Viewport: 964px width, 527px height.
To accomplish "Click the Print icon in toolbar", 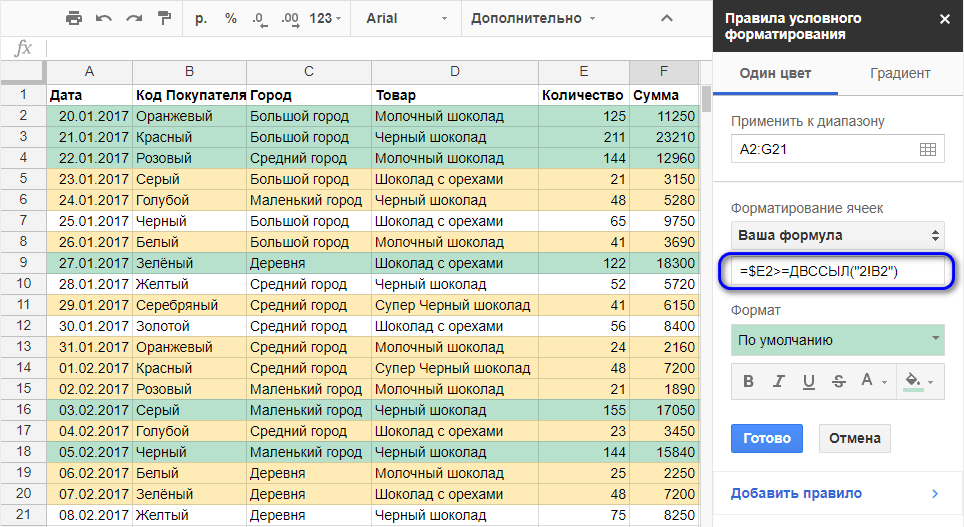I will (73, 19).
